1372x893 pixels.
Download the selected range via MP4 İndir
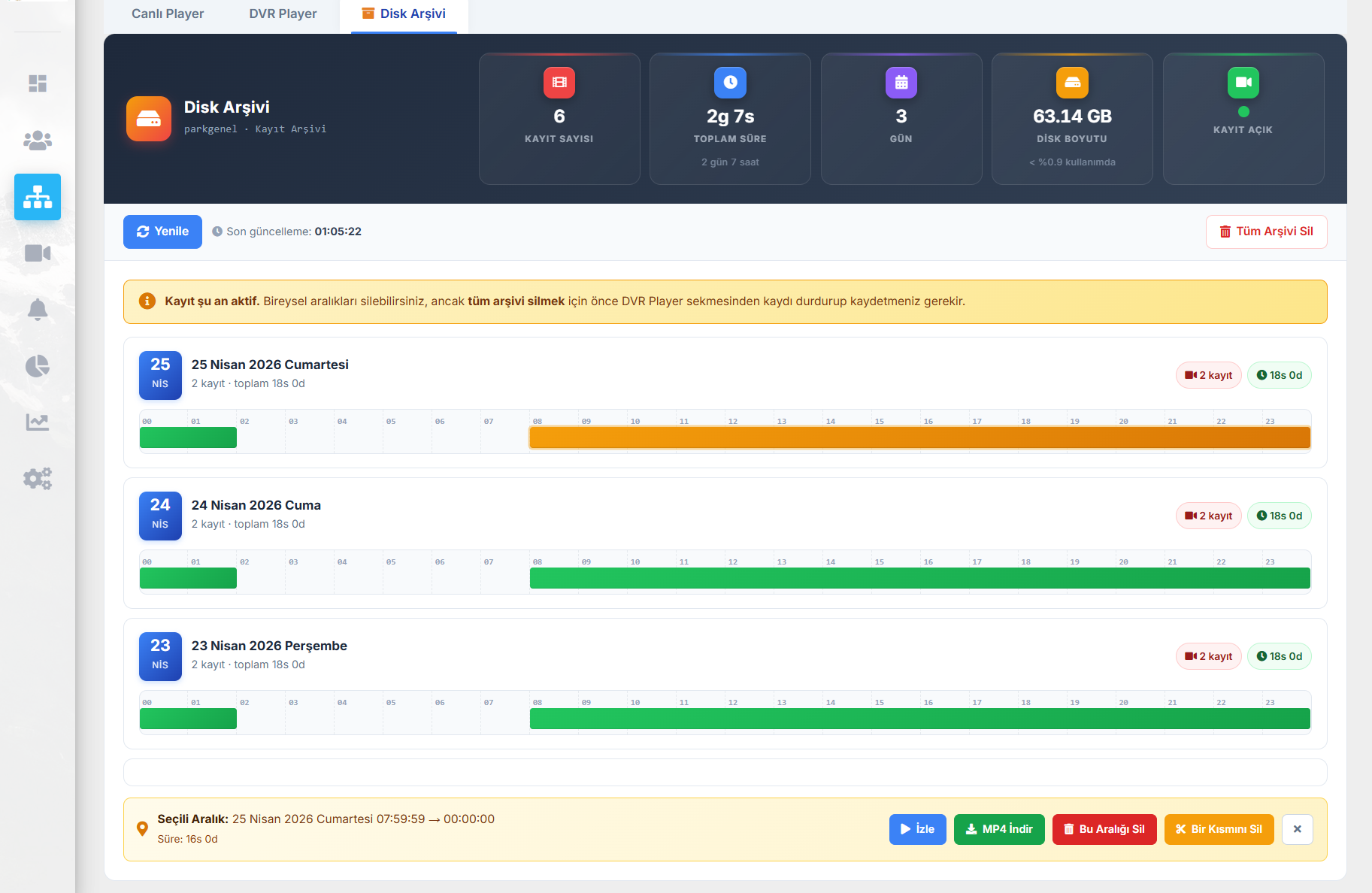click(x=999, y=829)
